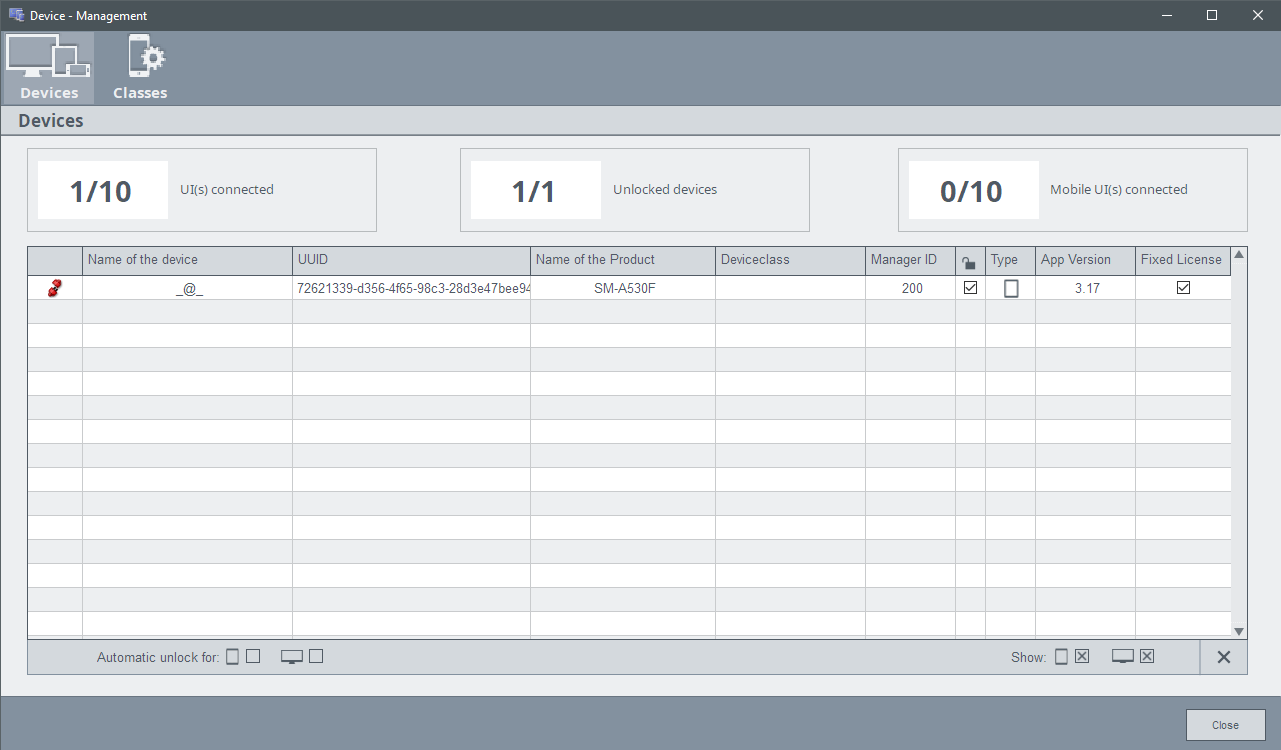Select the Deviceclass cell in first row
This screenshot has width=1281, height=750.
[790, 288]
